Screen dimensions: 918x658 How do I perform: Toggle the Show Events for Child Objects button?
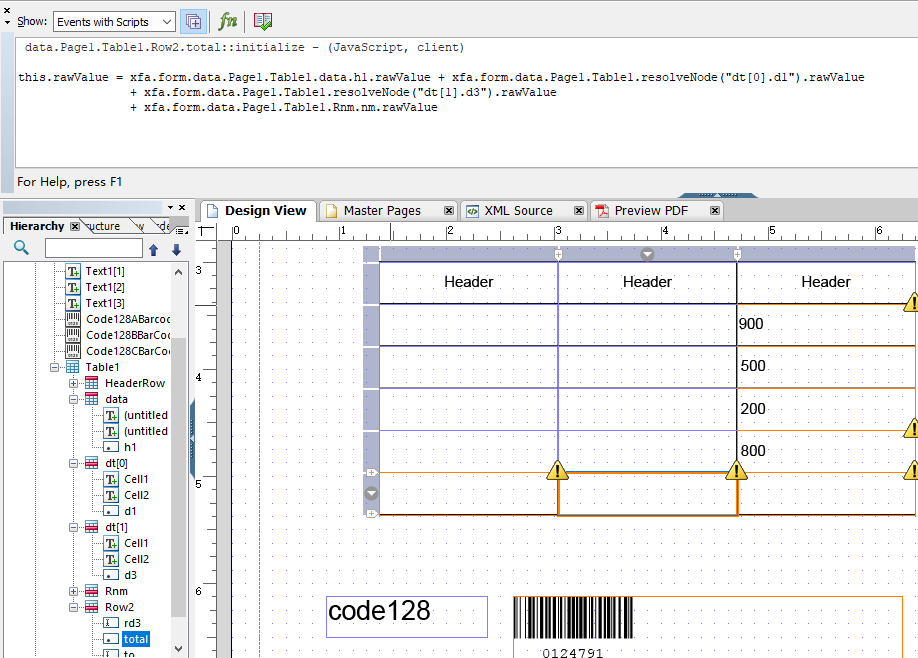[x=194, y=21]
